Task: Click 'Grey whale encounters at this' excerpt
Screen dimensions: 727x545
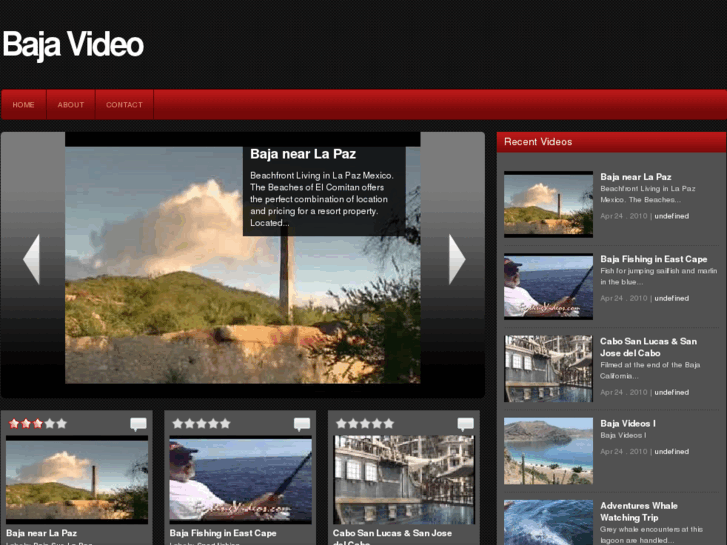Action: pyautogui.click(x=651, y=535)
